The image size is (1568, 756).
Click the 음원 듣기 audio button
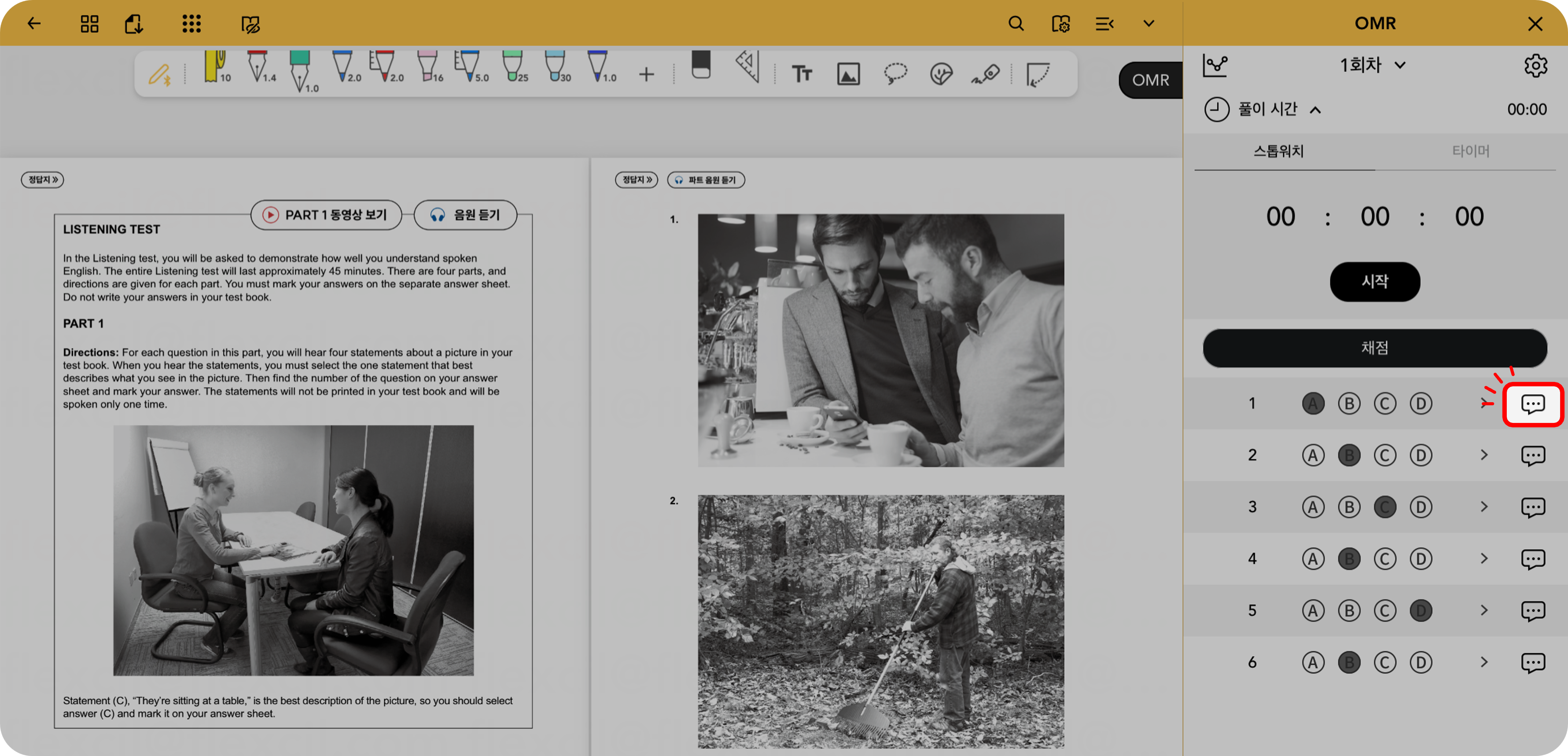466,215
